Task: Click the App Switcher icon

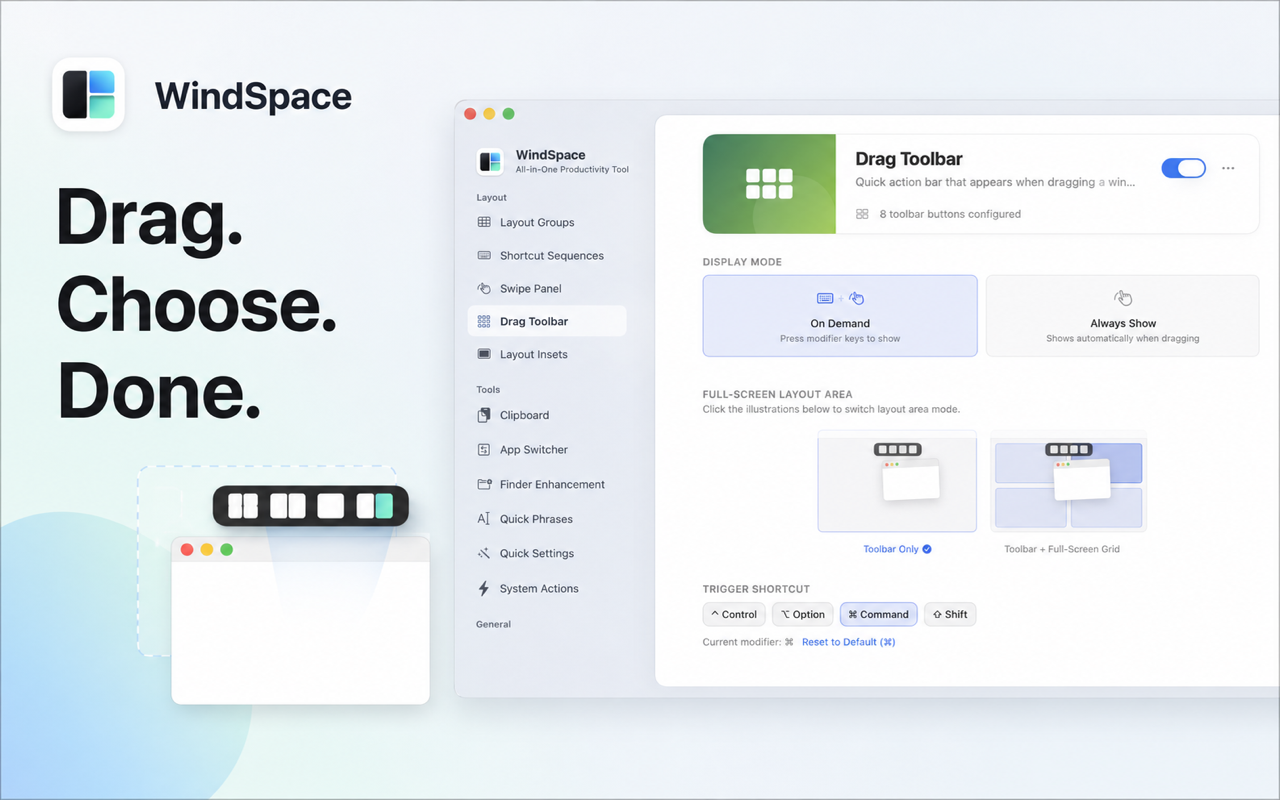Action: coord(484,450)
